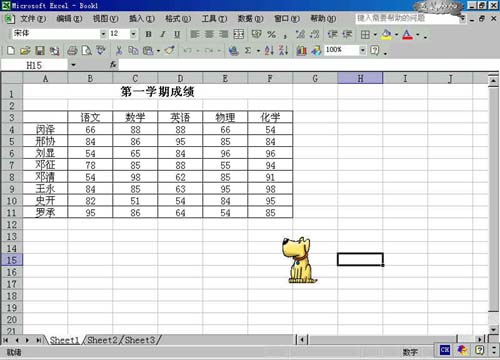Toggle underline formatting
This screenshot has width=500, height=360.
[x=177, y=34]
